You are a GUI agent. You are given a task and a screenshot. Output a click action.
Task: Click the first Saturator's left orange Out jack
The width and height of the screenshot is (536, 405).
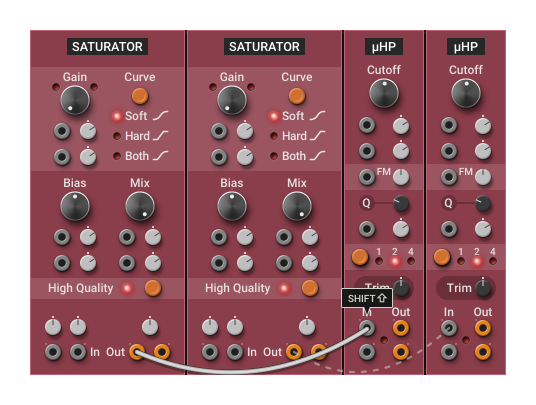[x=137, y=352]
